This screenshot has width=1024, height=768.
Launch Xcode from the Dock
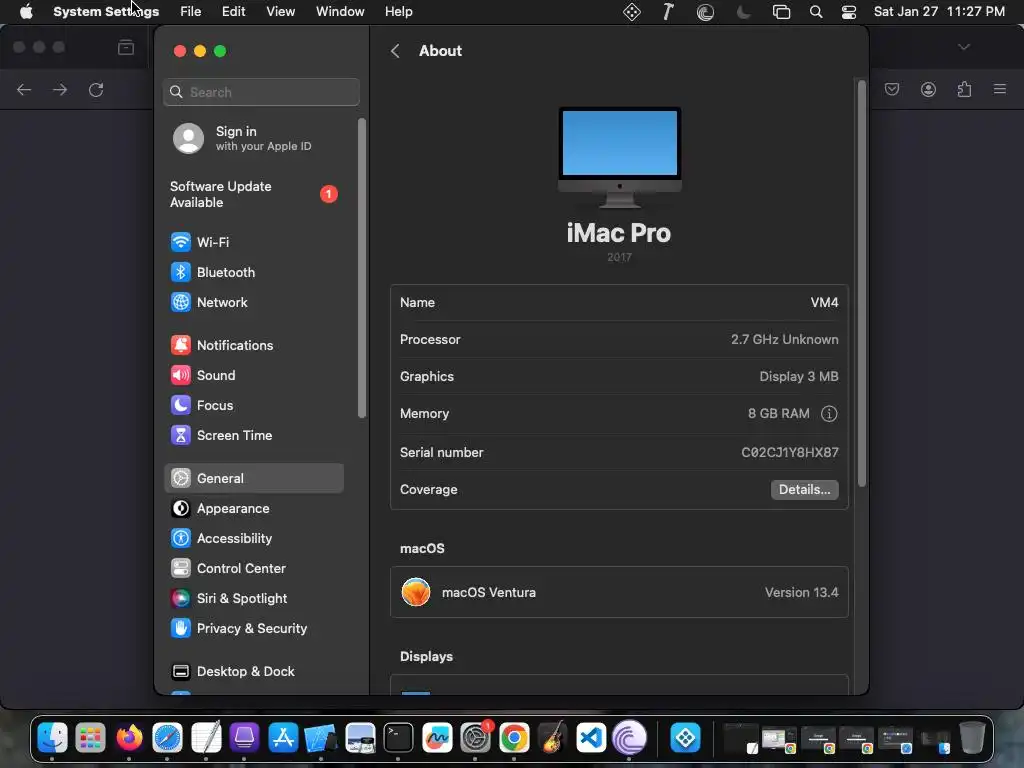(320, 738)
